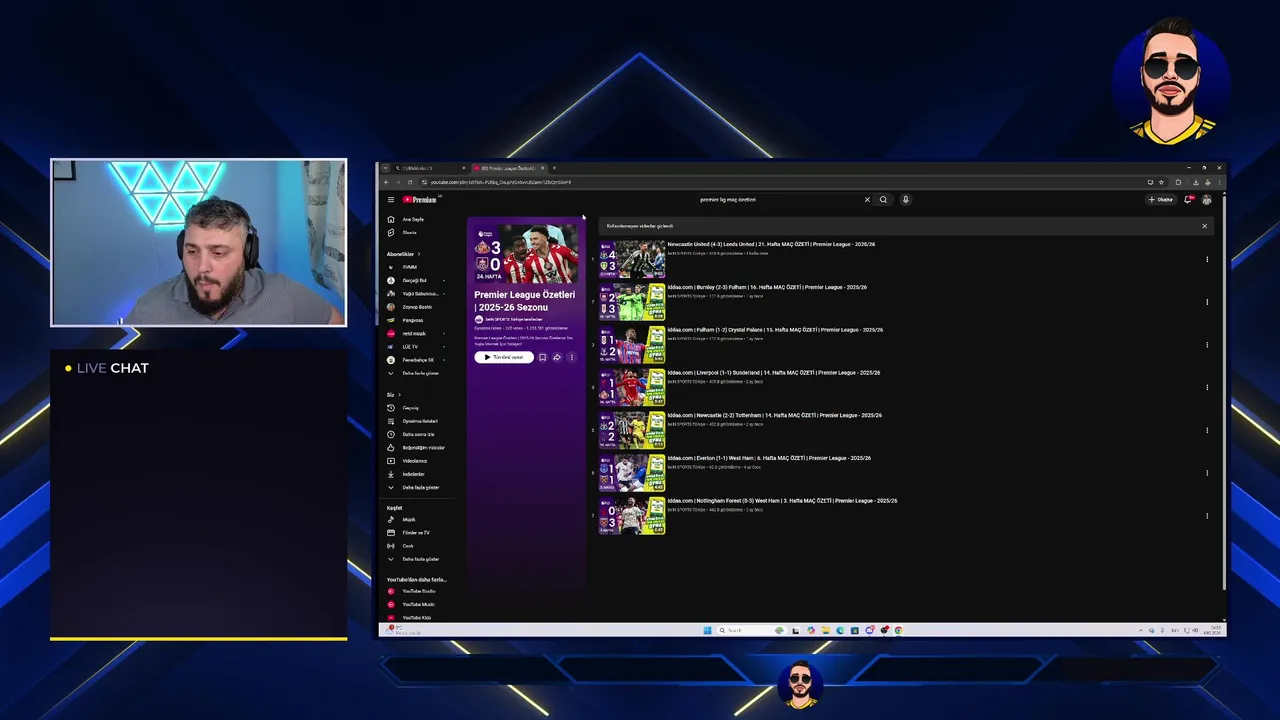
Task: Show more items below İndirilenler
Action: click(414, 487)
